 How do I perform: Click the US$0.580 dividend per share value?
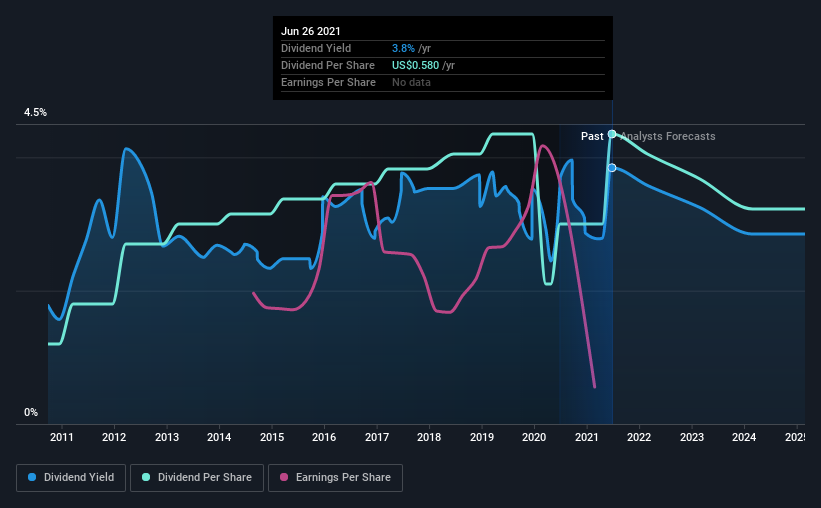tap(416, 65)
